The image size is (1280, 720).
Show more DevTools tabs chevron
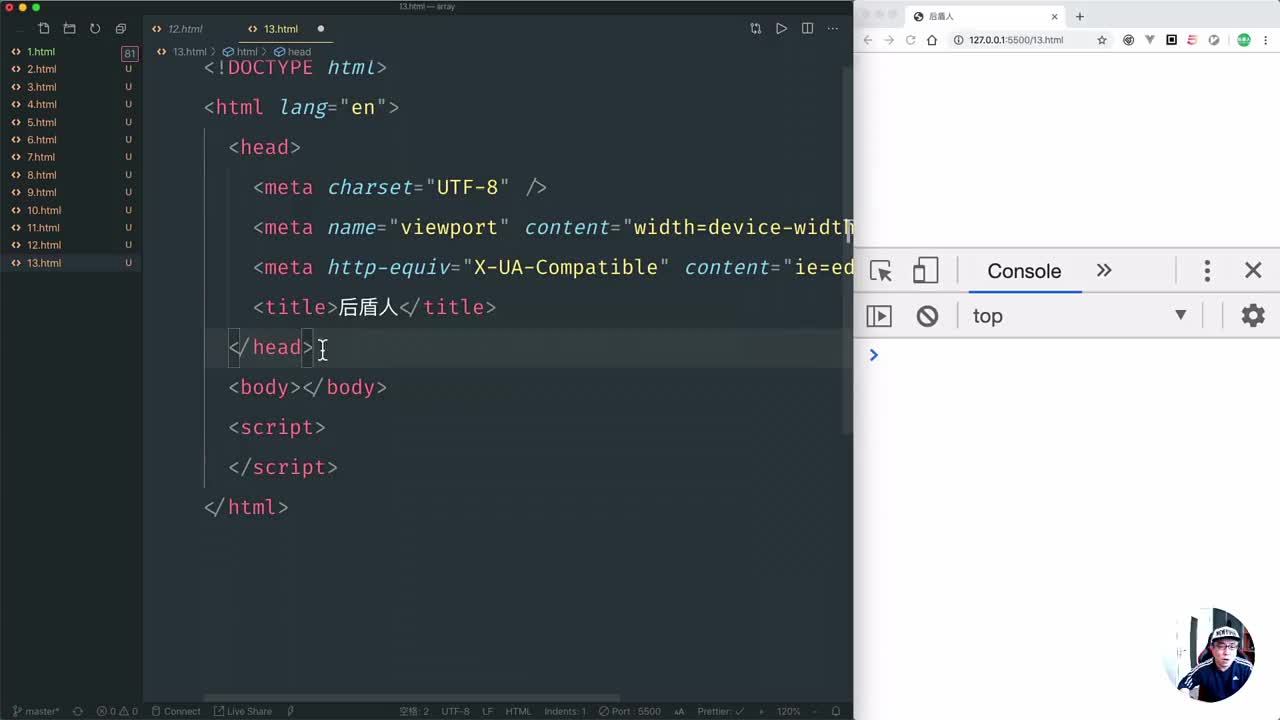1104,271
